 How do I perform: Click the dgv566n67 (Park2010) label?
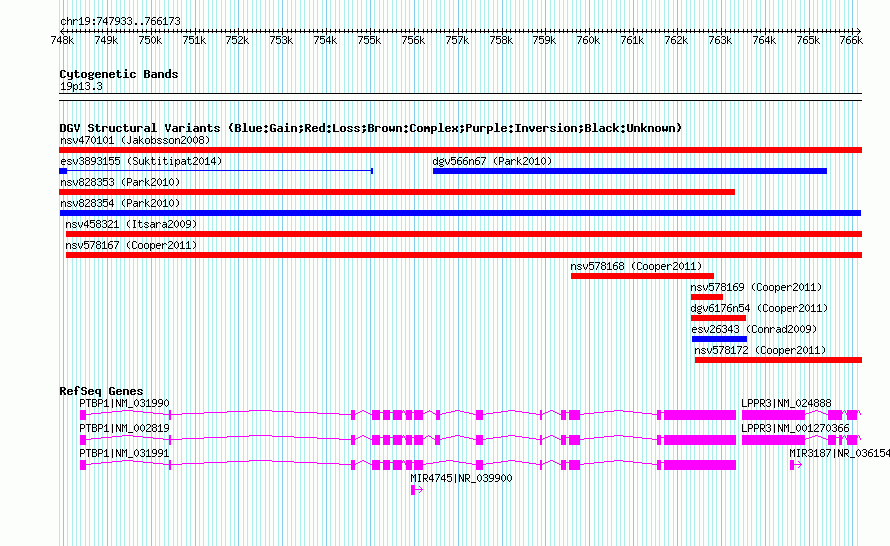(x=492, y=161)
